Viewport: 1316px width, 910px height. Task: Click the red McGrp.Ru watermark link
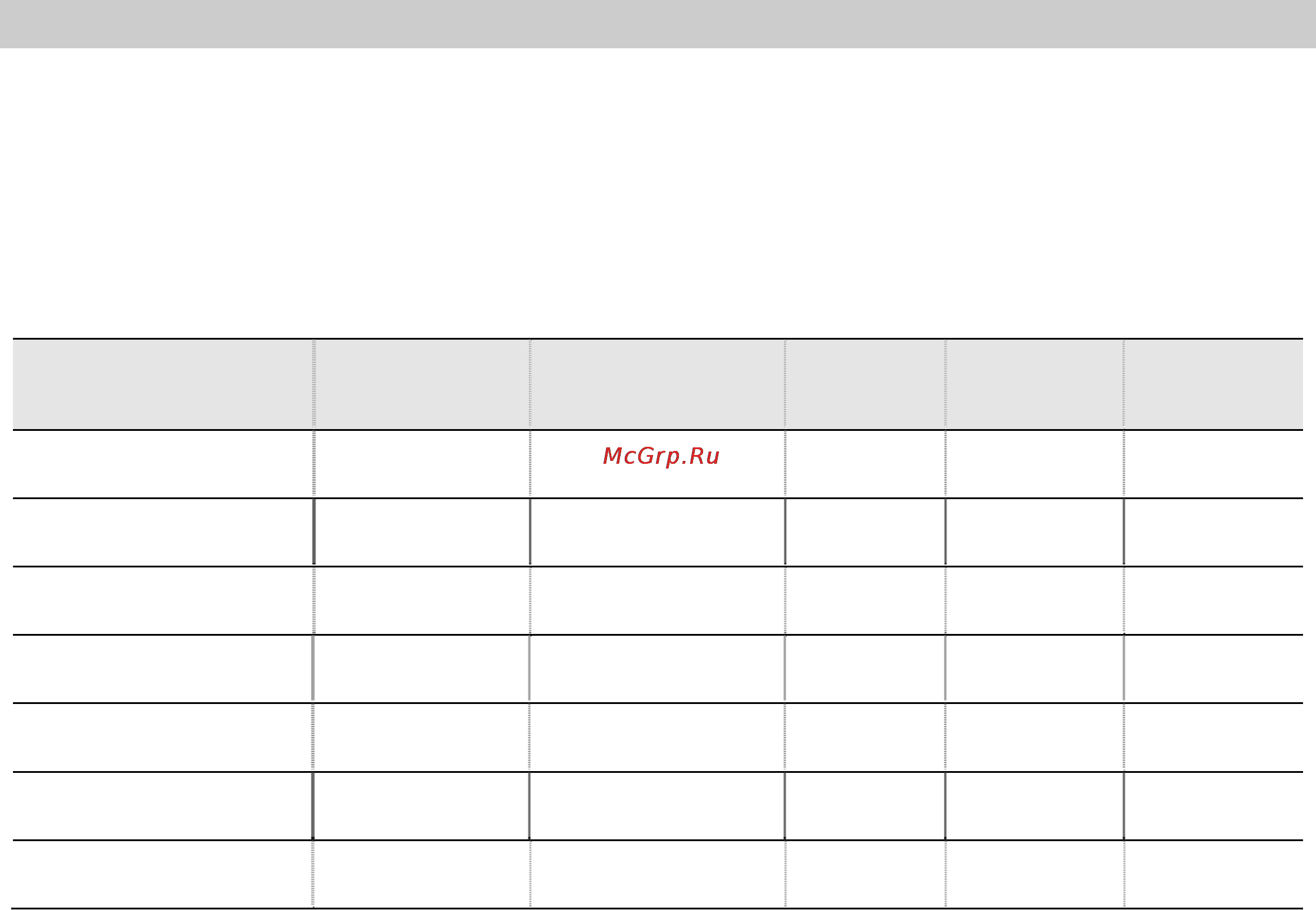(661, 456)
